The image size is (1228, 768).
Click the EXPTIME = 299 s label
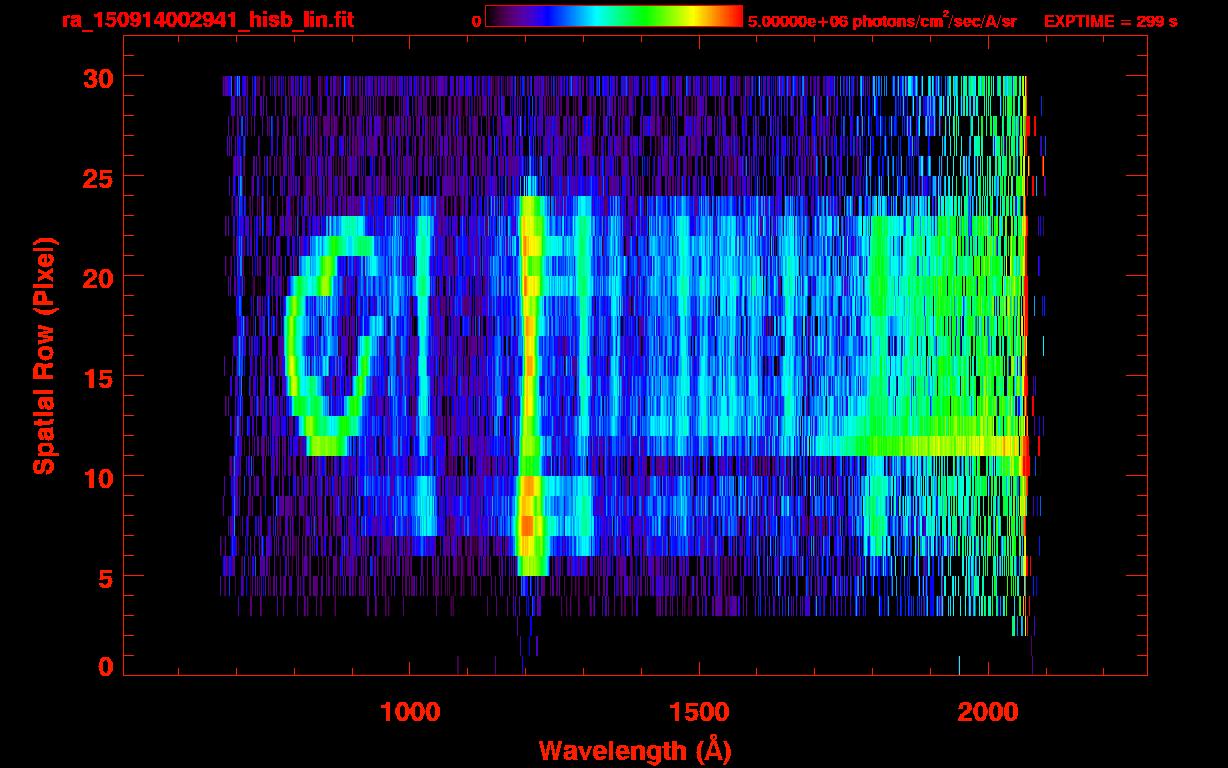[1110, 21]
